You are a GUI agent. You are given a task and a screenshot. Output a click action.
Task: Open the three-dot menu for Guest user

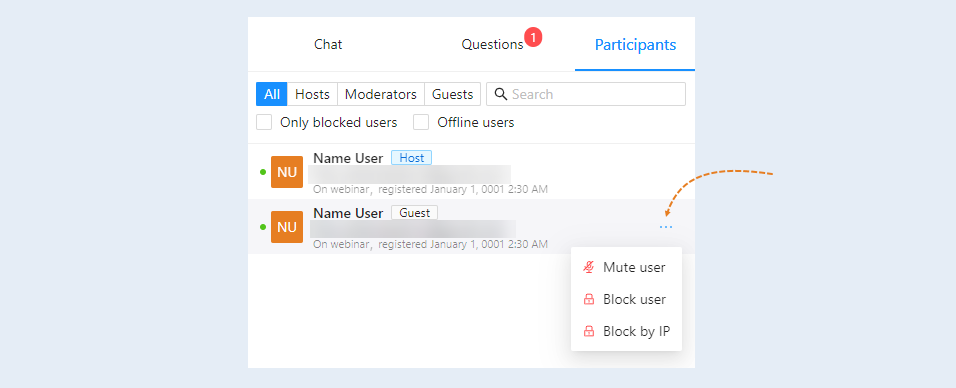(666, 227)
